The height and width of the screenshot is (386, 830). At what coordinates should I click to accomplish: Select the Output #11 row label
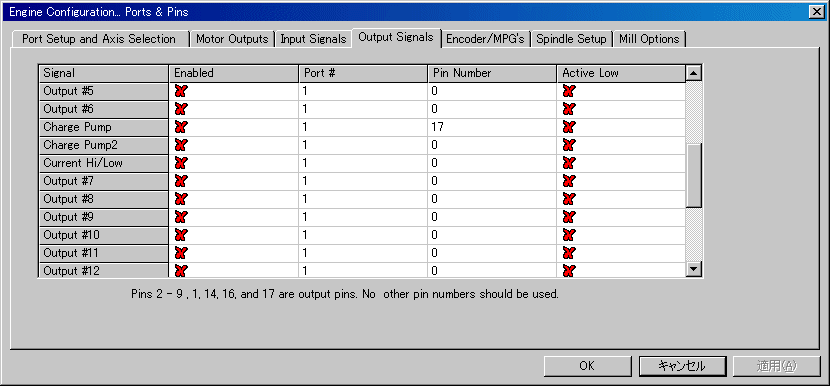tap(104, 253)
